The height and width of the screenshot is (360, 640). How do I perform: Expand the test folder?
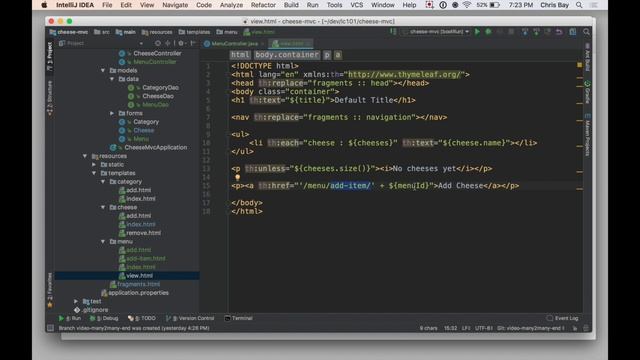[x=76, y=301]
